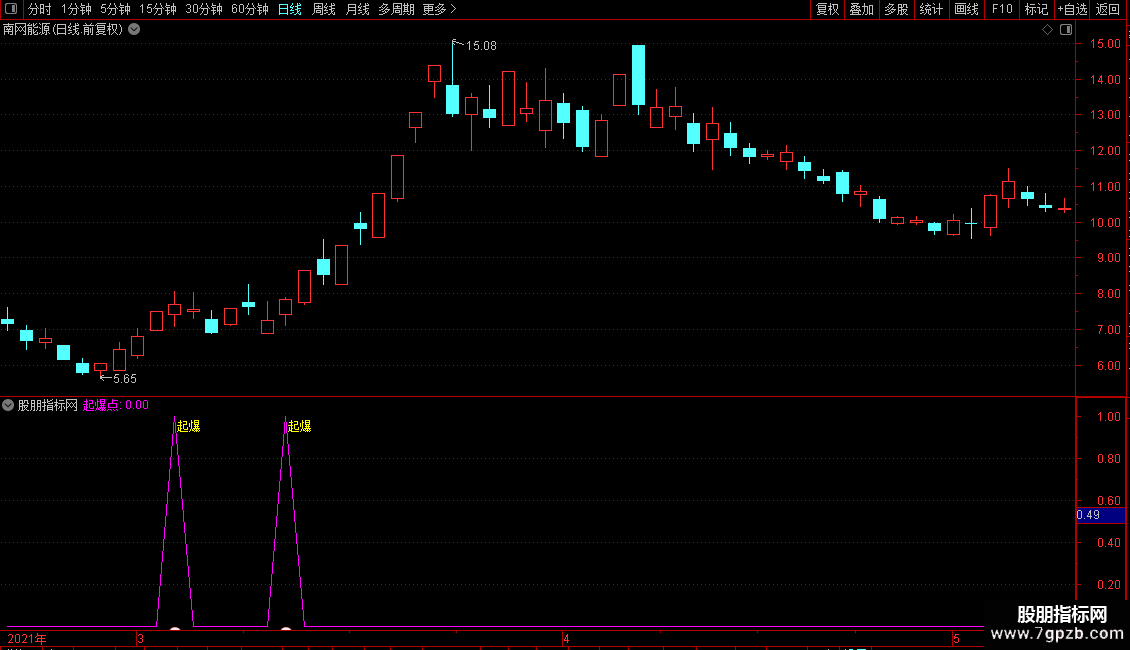1130x650 pixels.
Task: Click the second white signal dot on baseline
Action: tap(286, 629)
